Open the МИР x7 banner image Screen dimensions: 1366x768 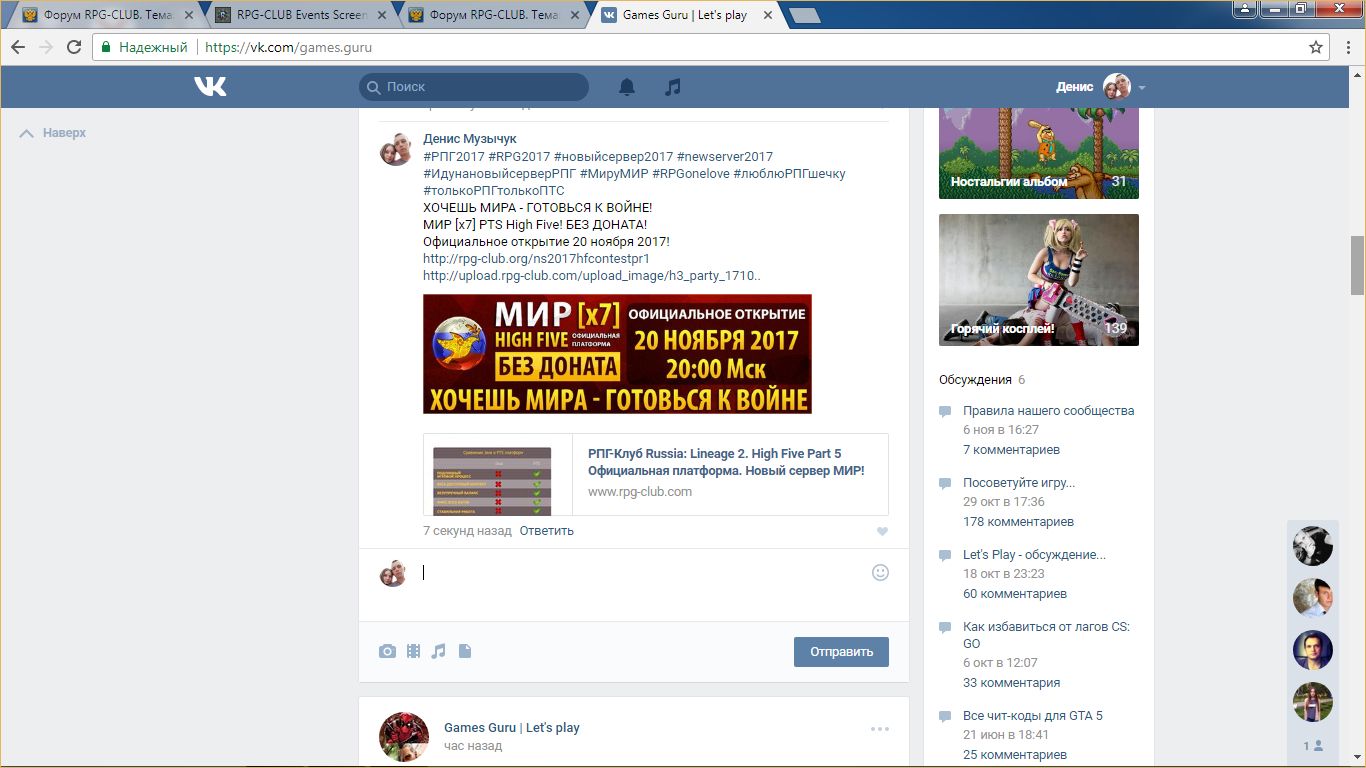(x=617, y=354)
